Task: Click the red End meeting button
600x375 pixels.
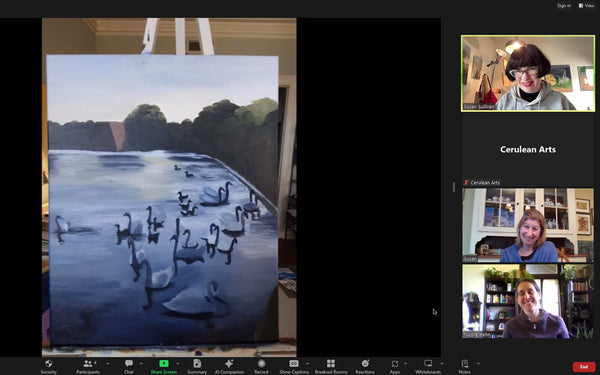Action: [x=584, y=367]
